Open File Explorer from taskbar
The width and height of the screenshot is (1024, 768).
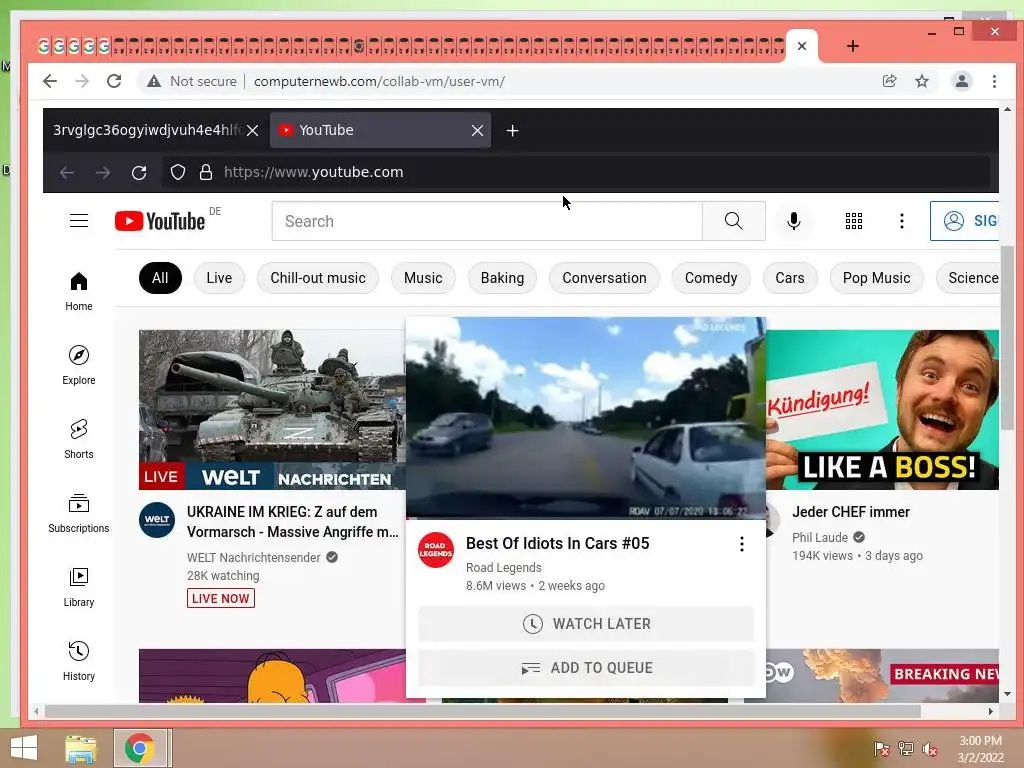tap(81, 748)
